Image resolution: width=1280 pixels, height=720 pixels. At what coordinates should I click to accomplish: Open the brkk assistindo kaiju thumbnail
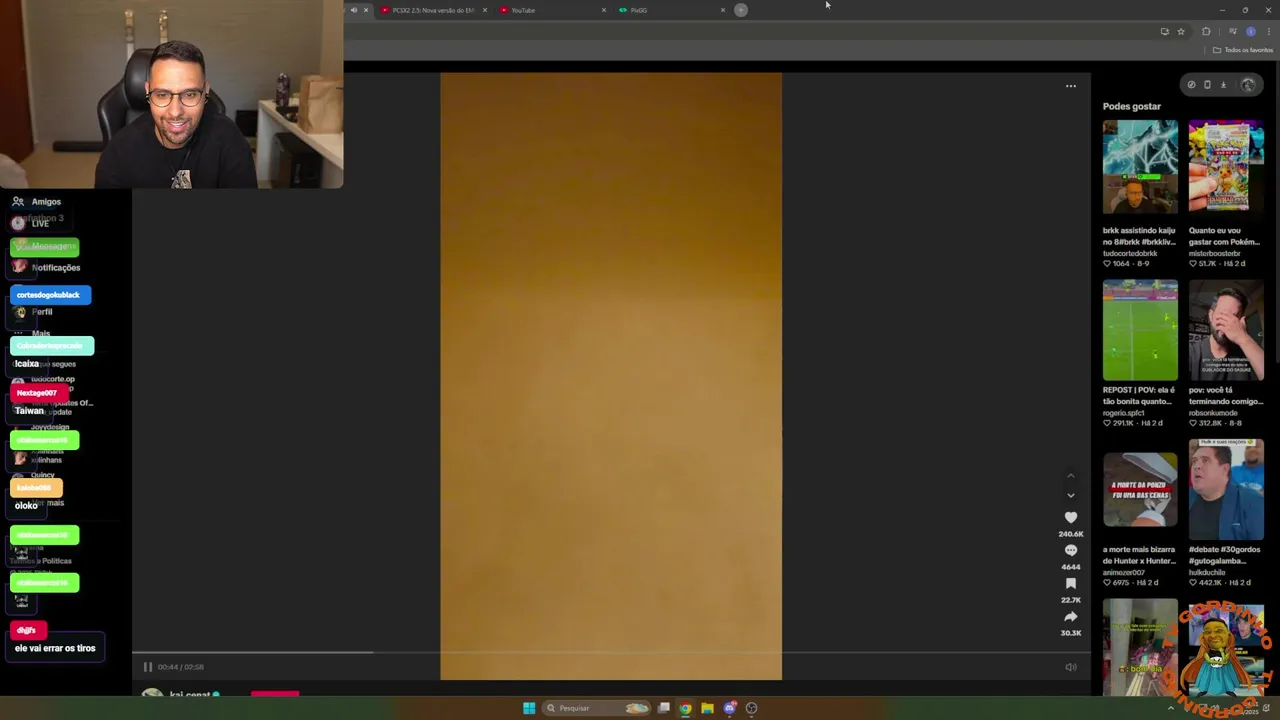pos(1140,167)
